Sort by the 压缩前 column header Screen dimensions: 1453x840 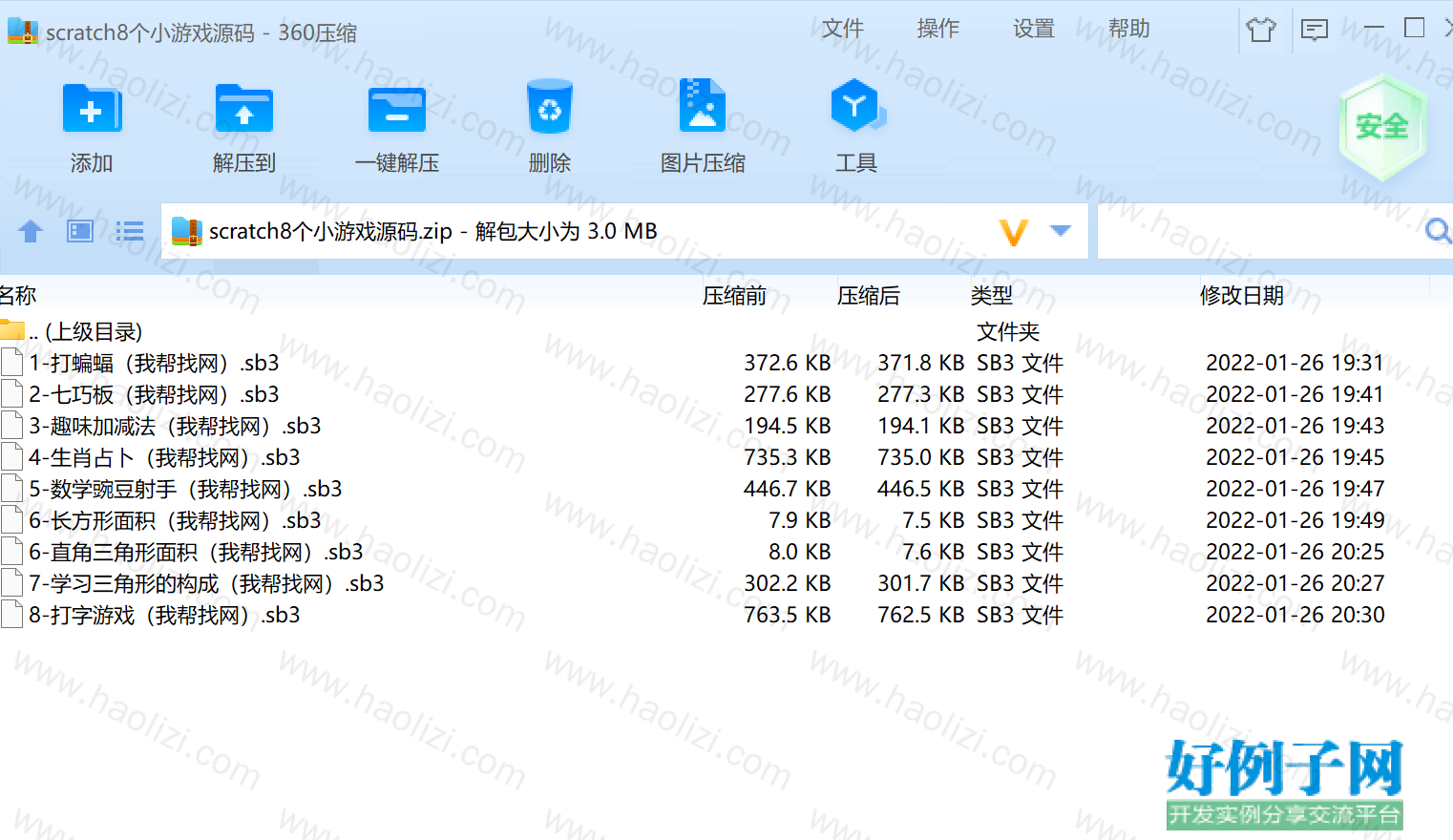click(x=734, y=296)
